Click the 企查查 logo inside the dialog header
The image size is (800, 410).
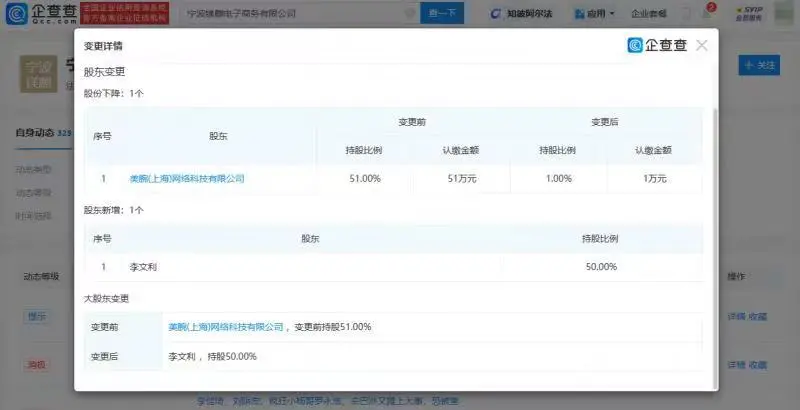[x=658, y=45]
